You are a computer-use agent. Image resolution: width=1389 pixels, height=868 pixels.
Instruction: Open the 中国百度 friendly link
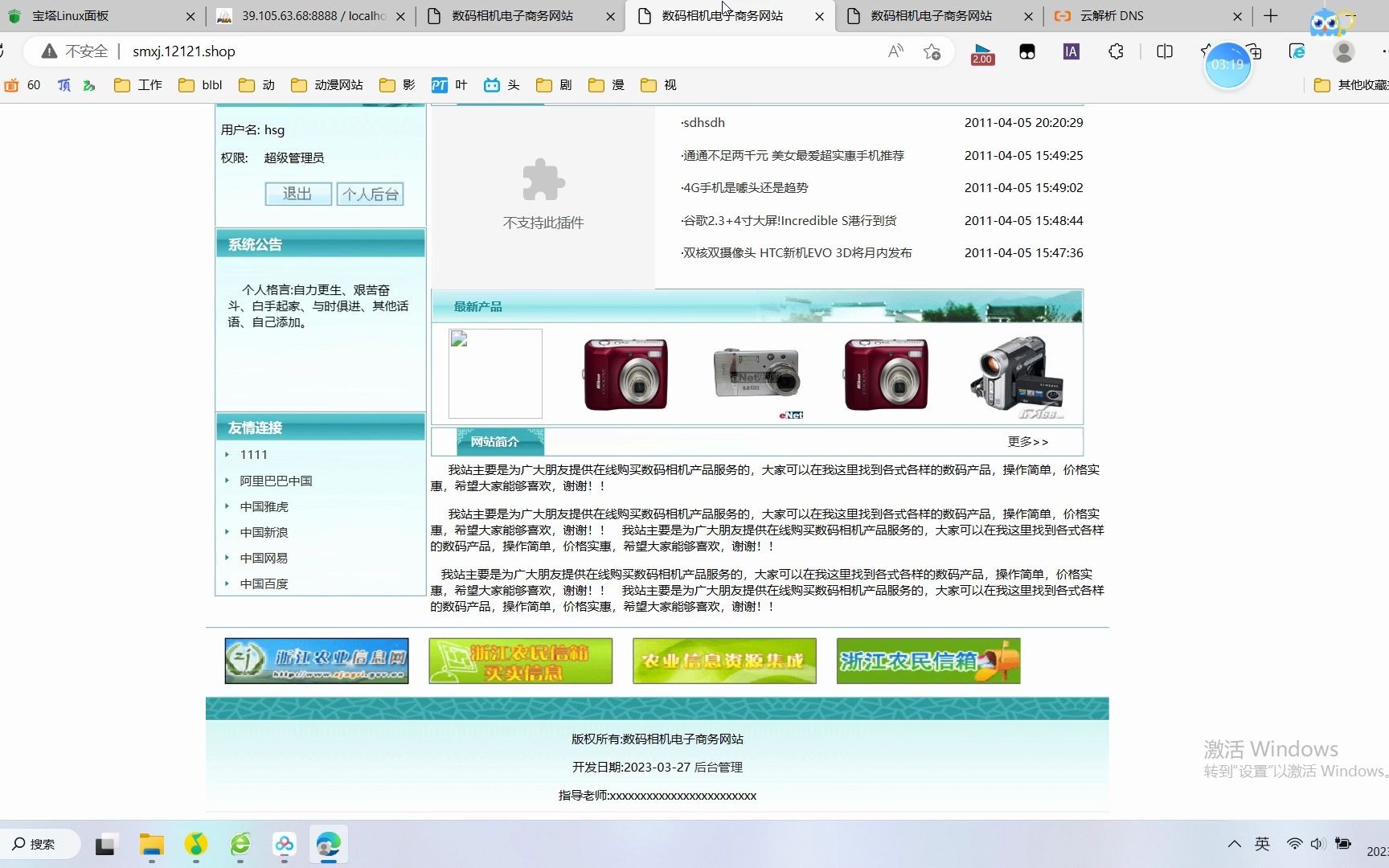point(264,583)
